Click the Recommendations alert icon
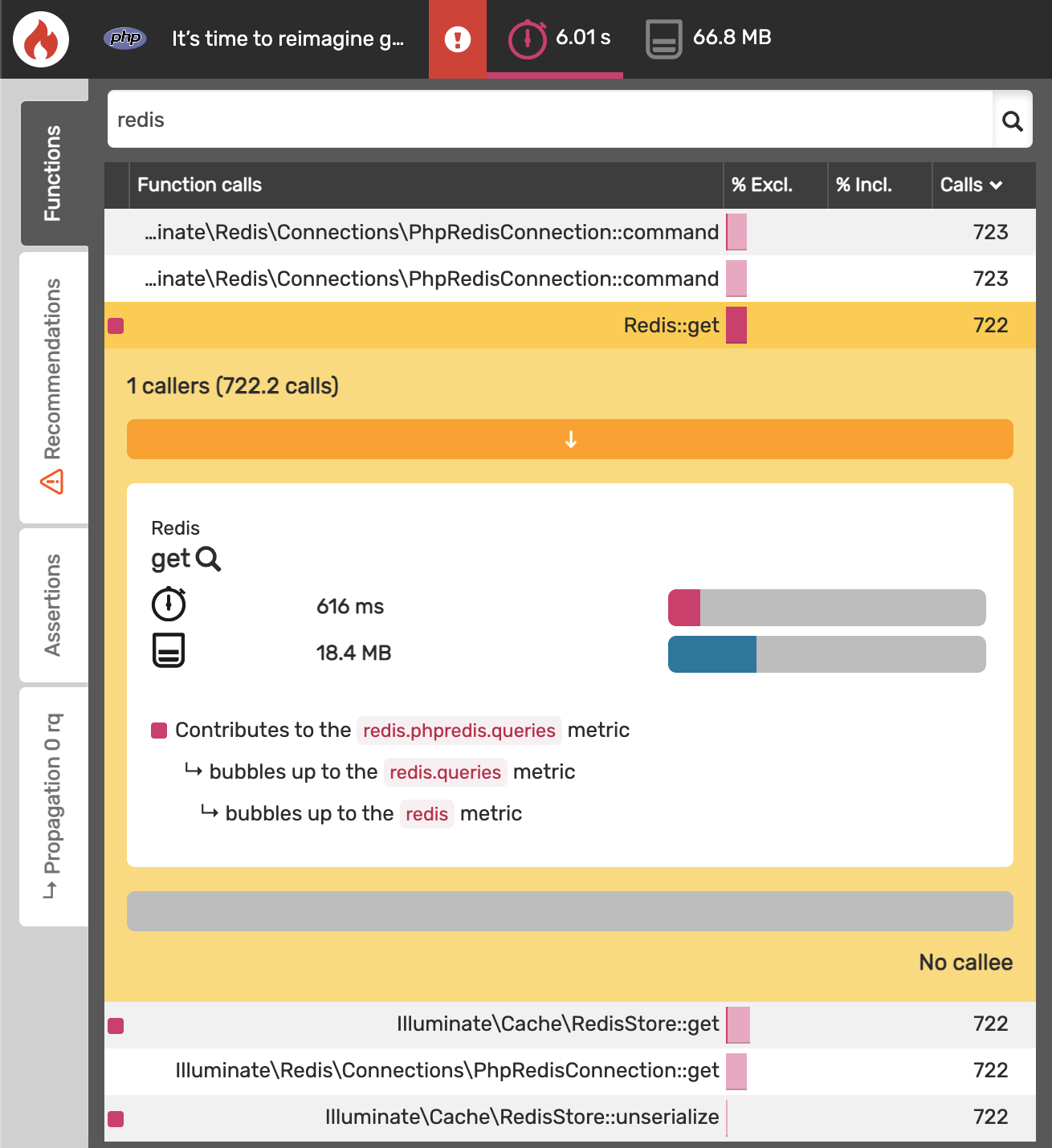This screenshot has width=1052, height=1148. (53, 483)
